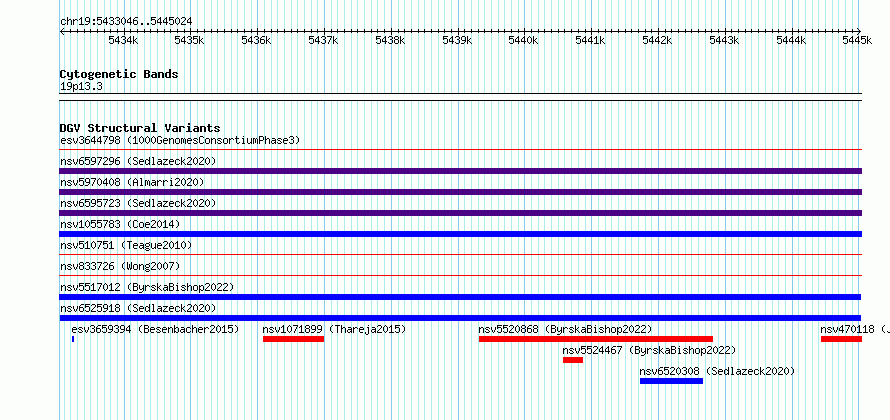Image resolution: width=890 pixels, height=420 pixels.
Task: Select thin red nsv833726 line
Action: (460, 276)
